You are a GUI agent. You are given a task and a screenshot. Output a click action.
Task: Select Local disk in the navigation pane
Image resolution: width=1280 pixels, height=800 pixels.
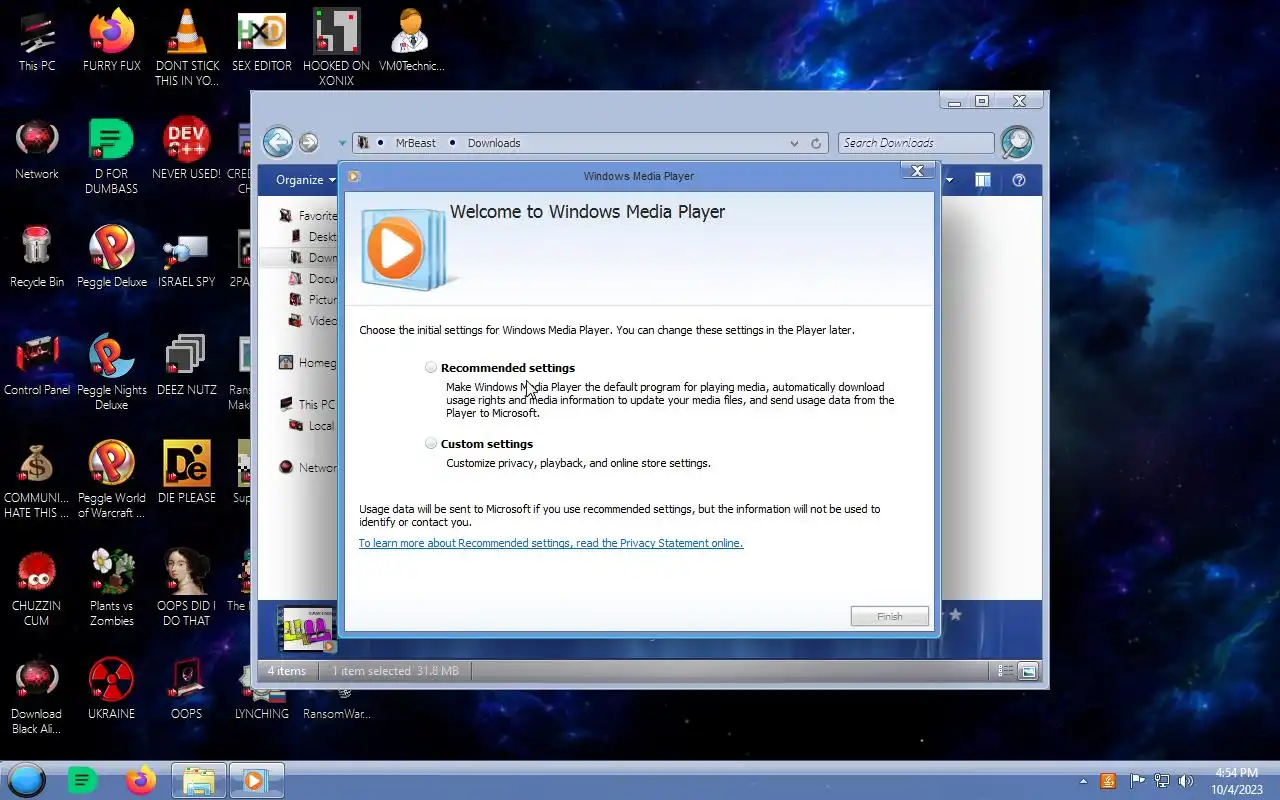(313, 425)
